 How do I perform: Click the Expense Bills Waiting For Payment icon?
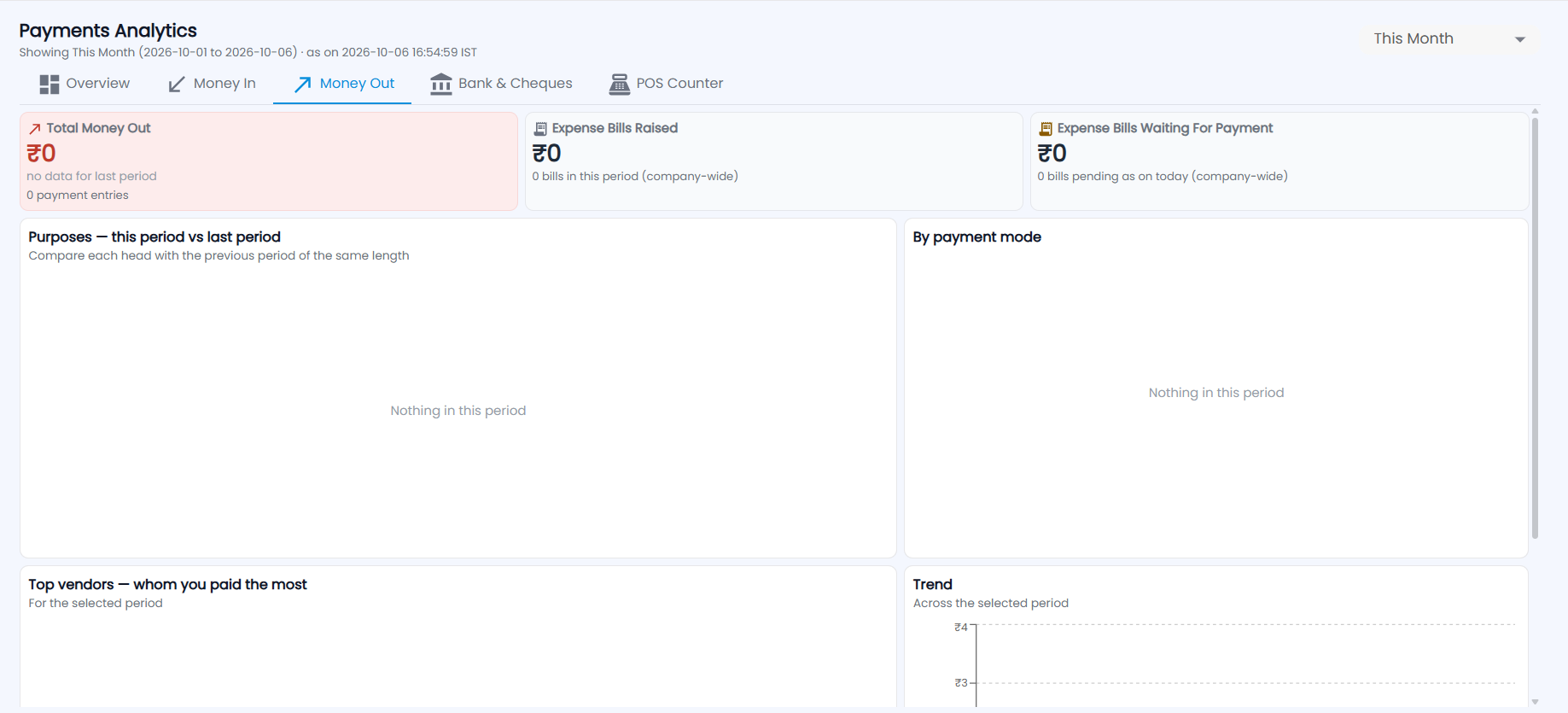pyautogui.click(x=1046, y=129)
